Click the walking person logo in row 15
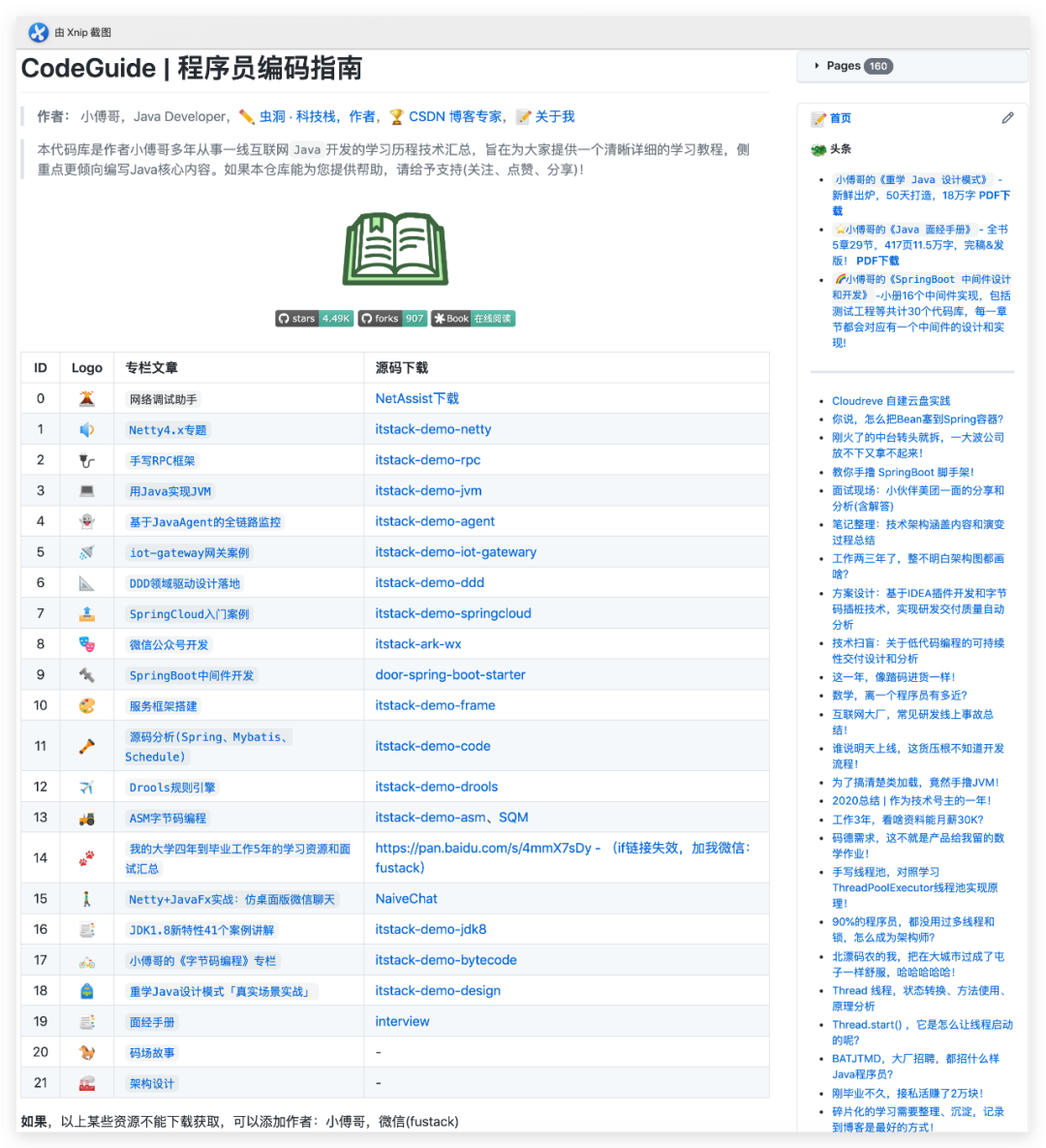Image resolution: width=1046 pixels, height=1148 pixels. (86, 898)
